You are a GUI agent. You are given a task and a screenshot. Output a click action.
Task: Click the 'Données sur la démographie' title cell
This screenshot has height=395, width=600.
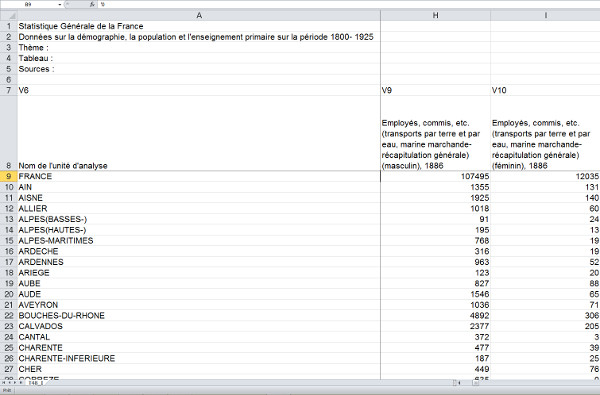(199, 37)
